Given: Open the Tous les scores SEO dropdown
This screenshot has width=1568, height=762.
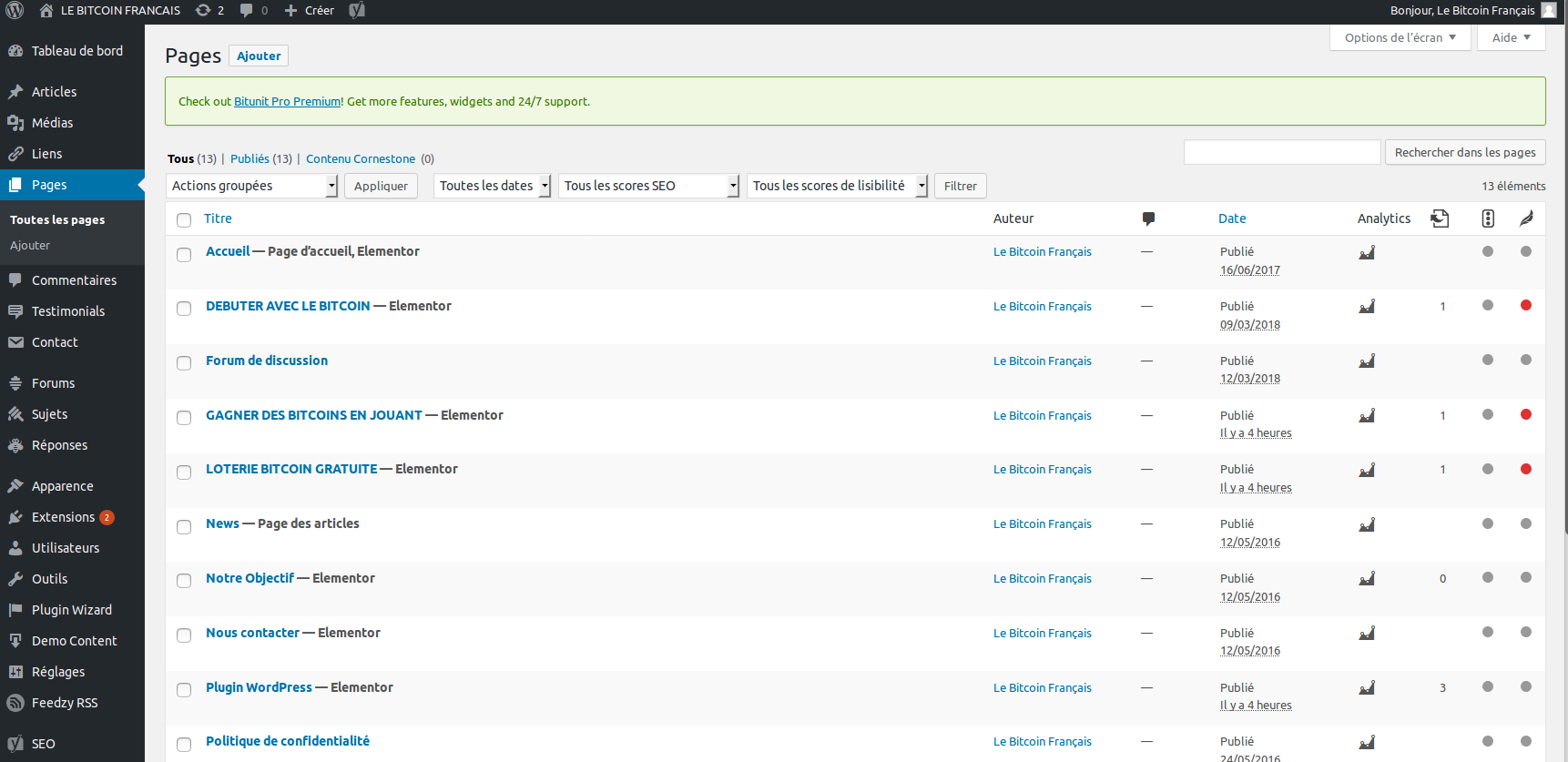Looking at the screenshot, I should click(x=648, y=186).
